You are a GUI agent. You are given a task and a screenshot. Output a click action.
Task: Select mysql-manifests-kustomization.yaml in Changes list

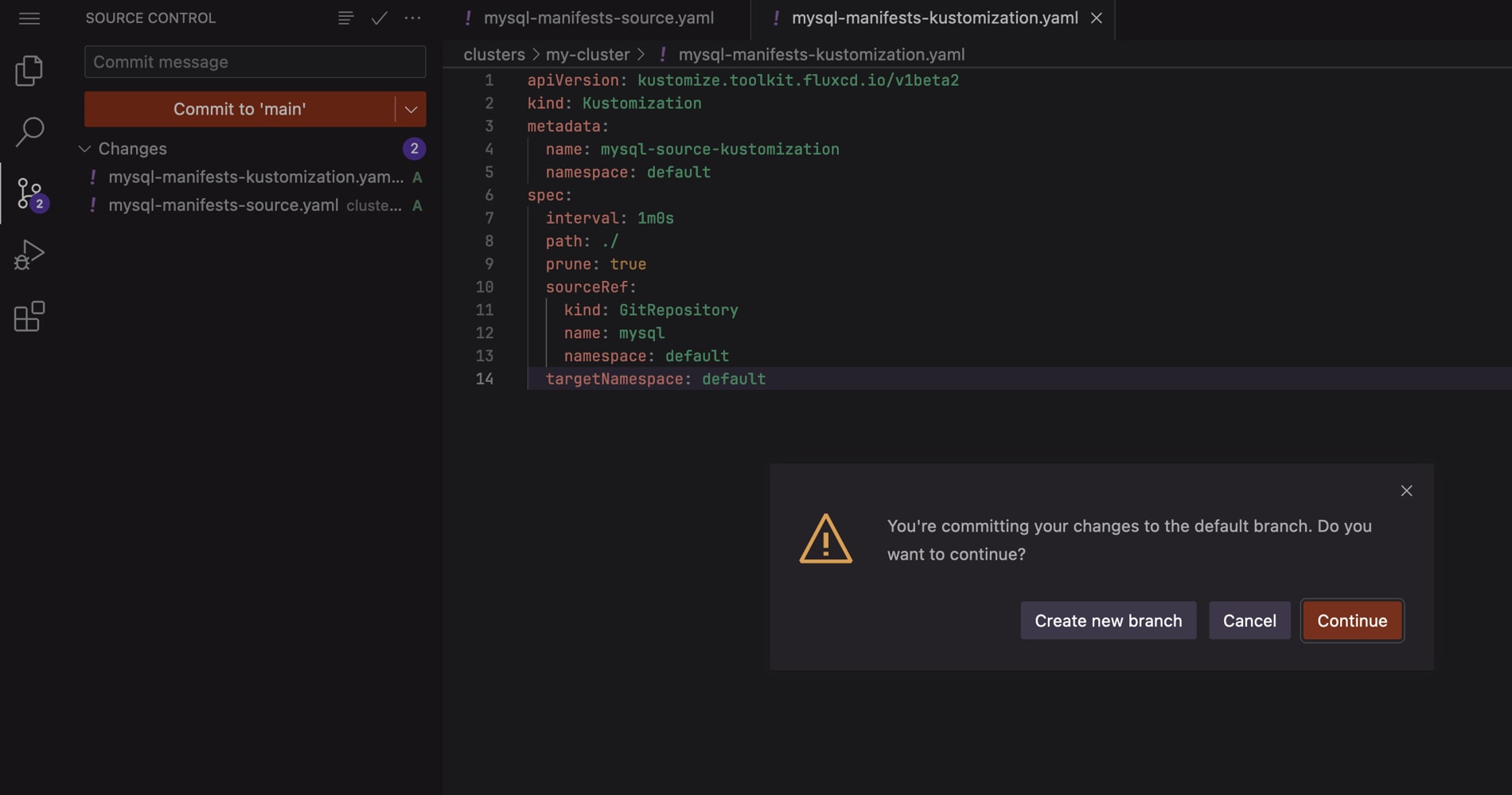click(x=255, y=177)
